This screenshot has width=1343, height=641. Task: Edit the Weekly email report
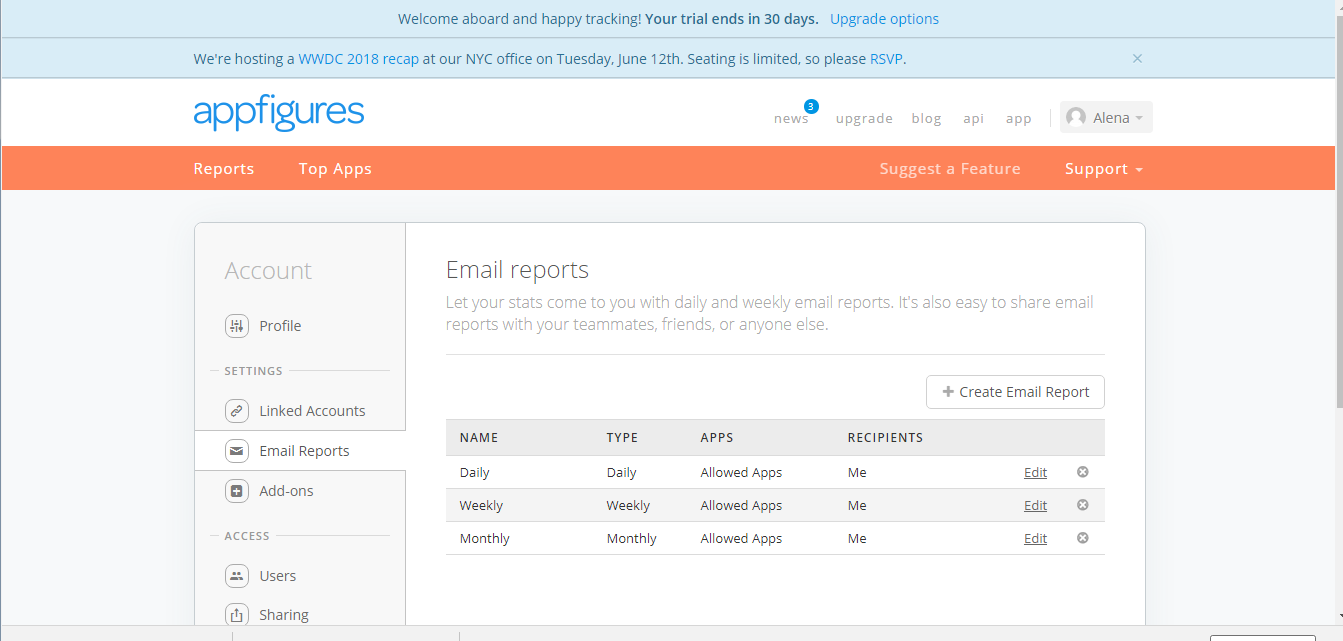[x=1035, y=506]
